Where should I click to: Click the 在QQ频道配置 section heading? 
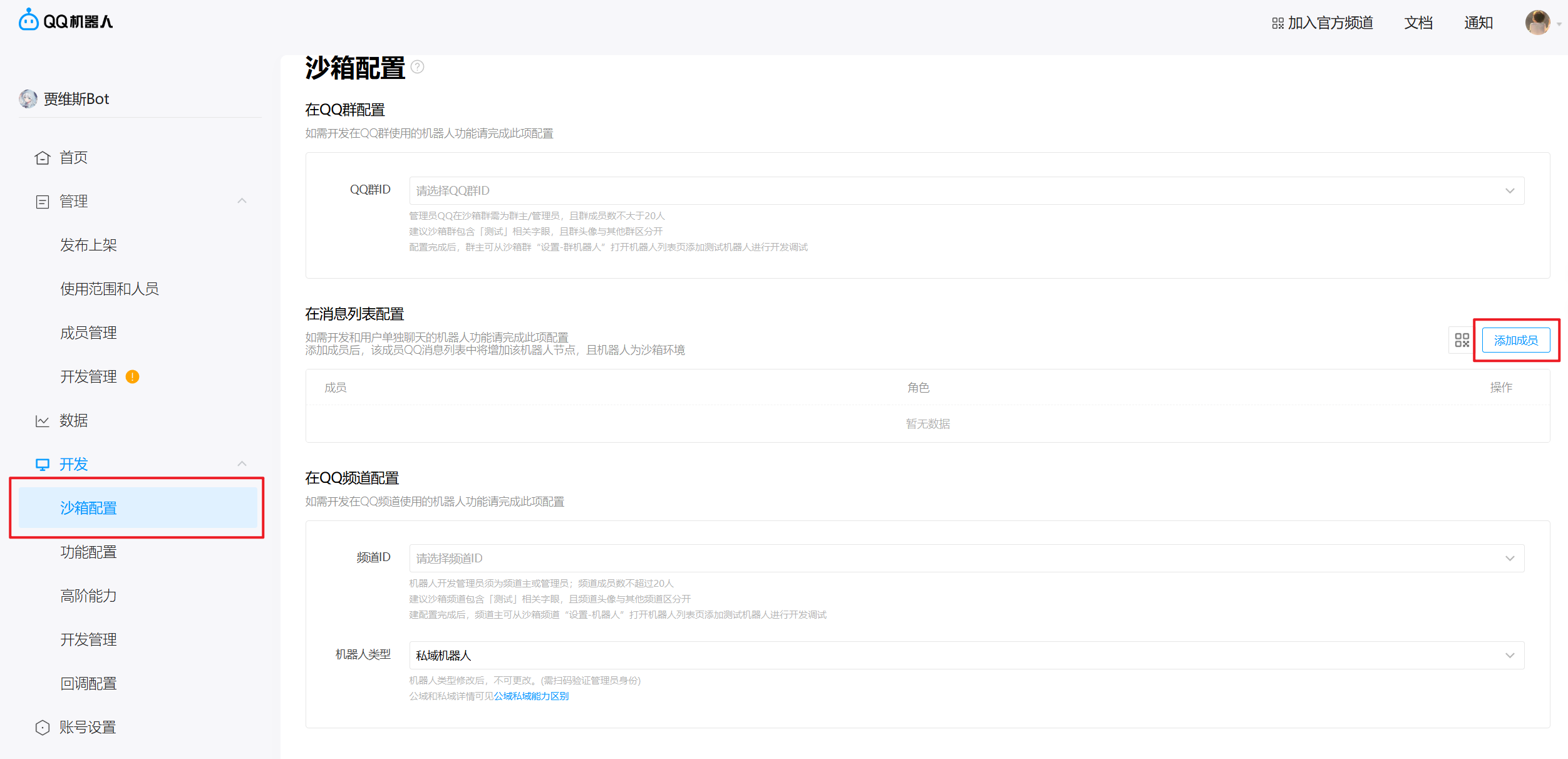point(352,478)
